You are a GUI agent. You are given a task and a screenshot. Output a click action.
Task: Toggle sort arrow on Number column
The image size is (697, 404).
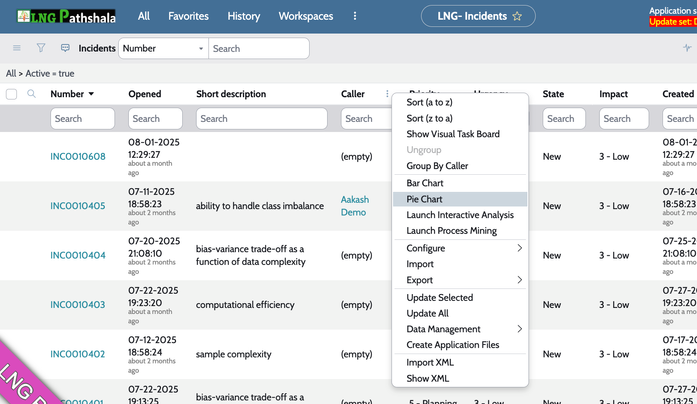[x=91, y=94]
